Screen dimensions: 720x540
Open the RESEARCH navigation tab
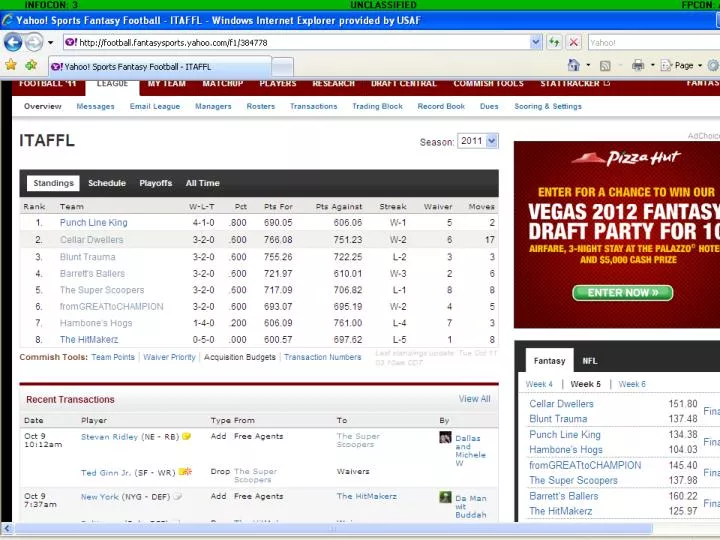coord(333,84)
